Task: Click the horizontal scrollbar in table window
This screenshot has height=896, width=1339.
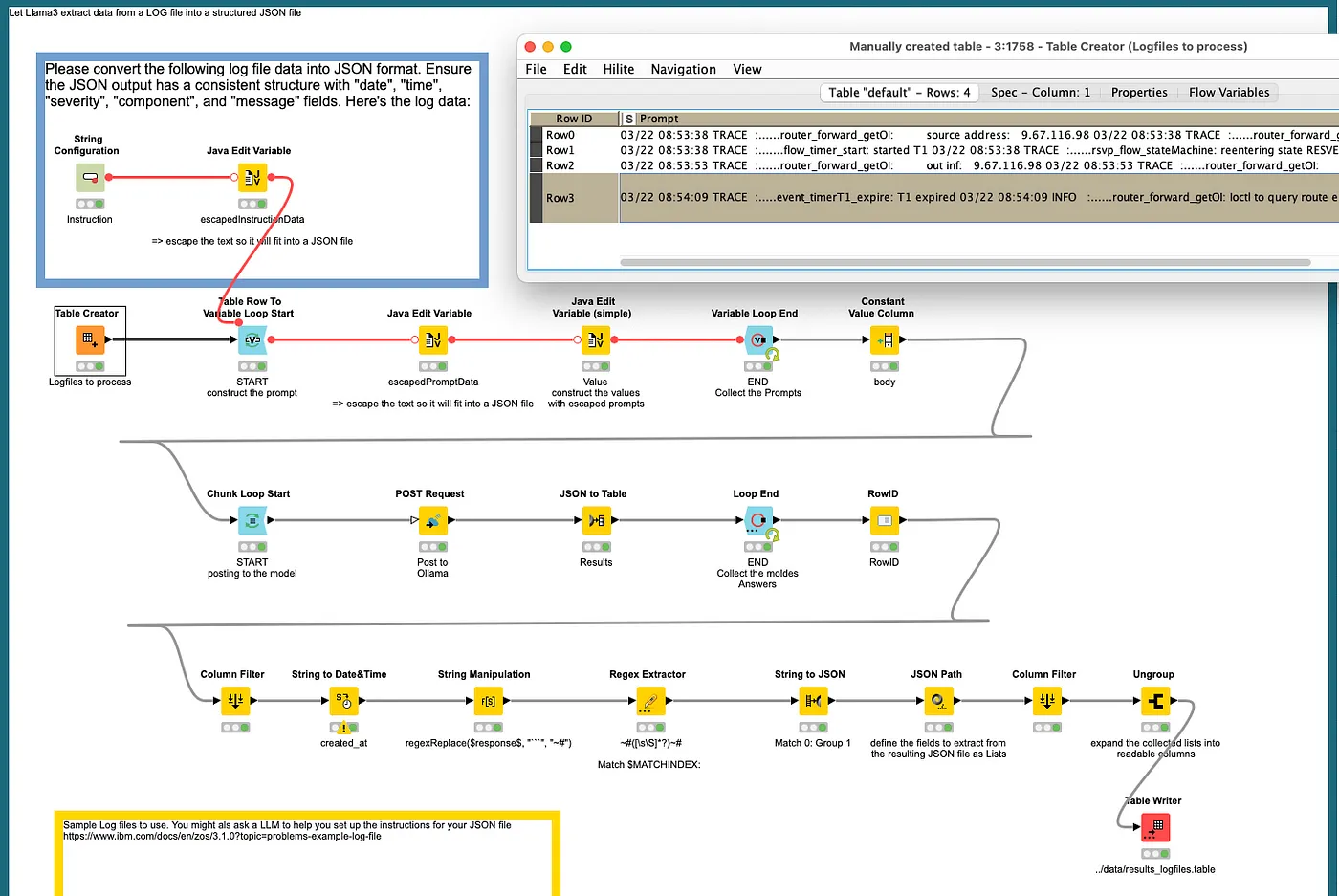Action: click(x=964, y=262)
